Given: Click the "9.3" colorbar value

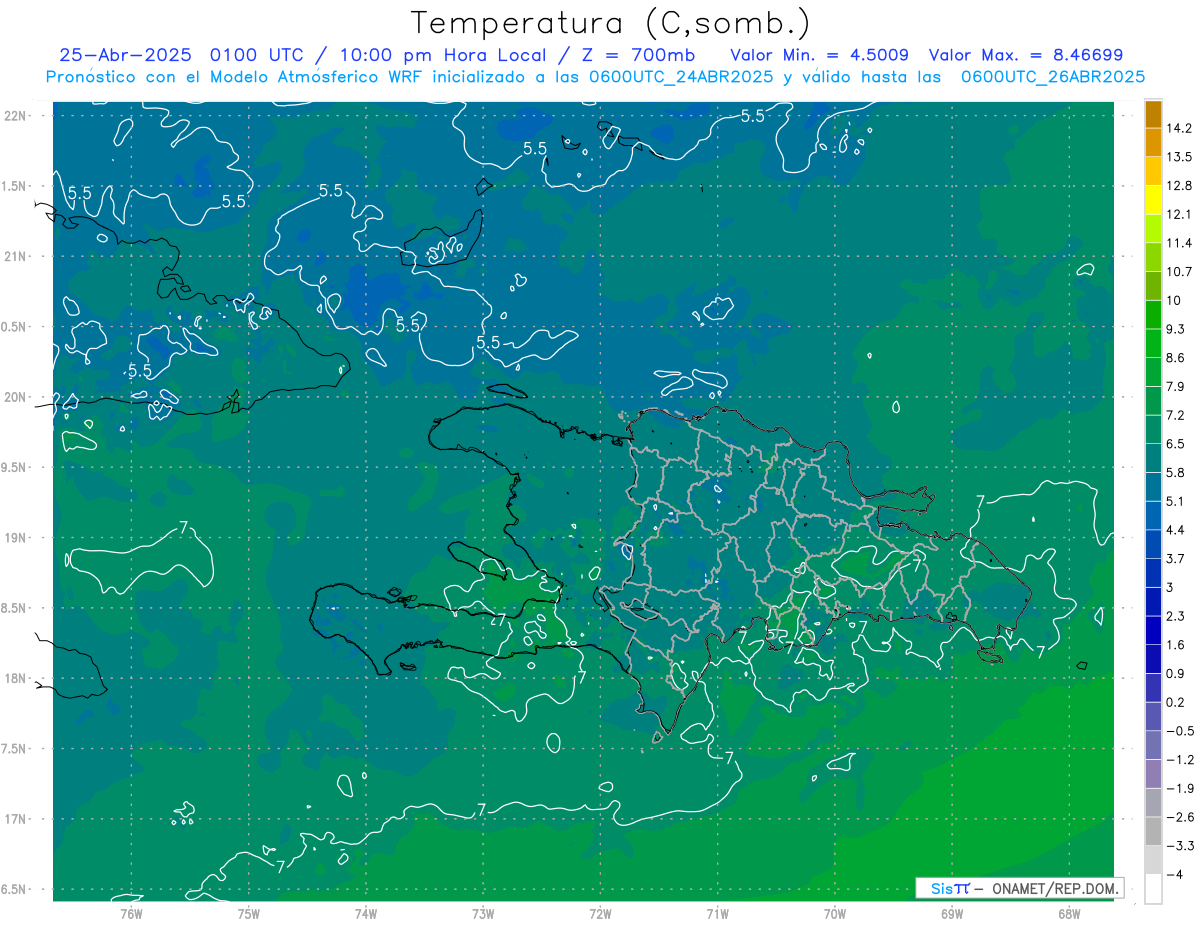Looking at the screenshot, I should (x=1176, y=329).
